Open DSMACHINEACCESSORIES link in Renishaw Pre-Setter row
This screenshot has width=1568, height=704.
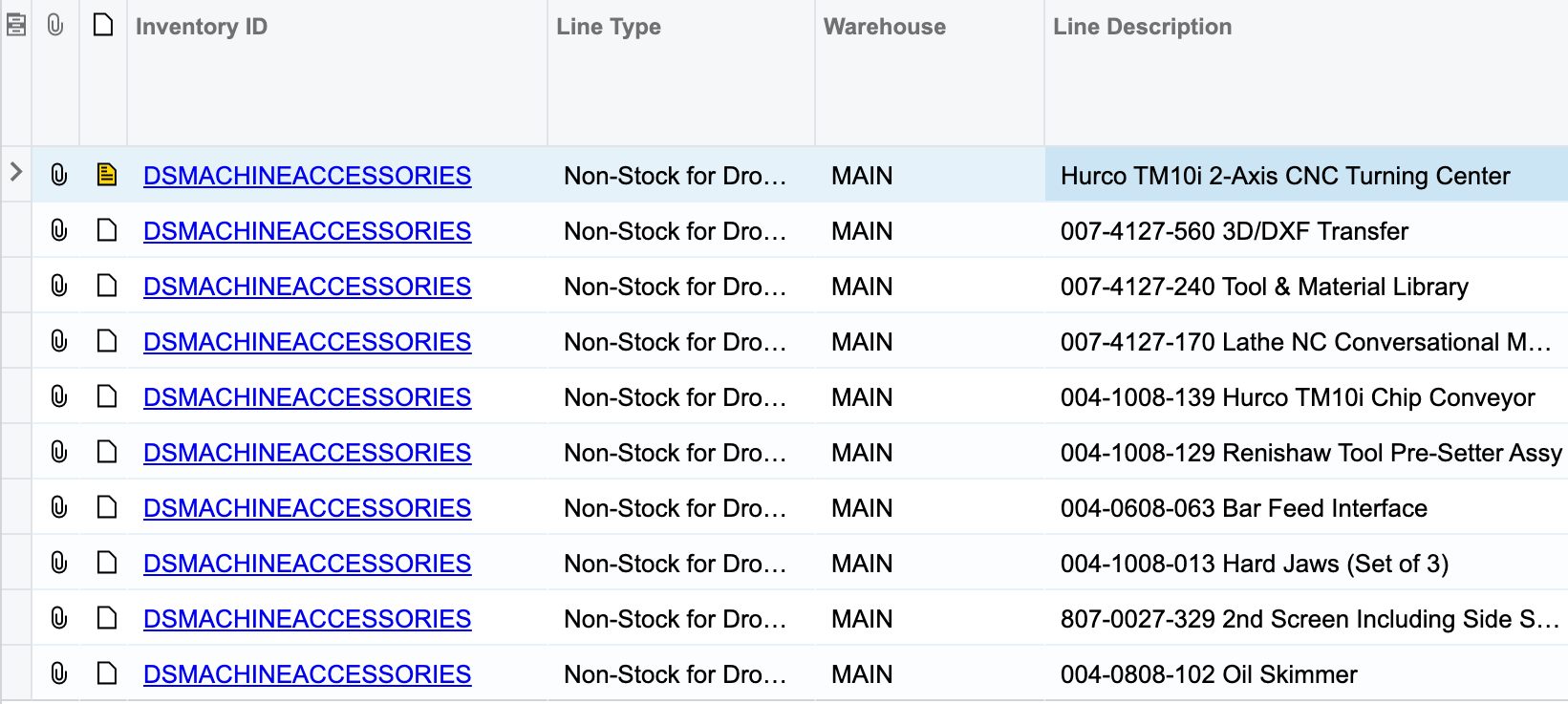tap(307, 453)
